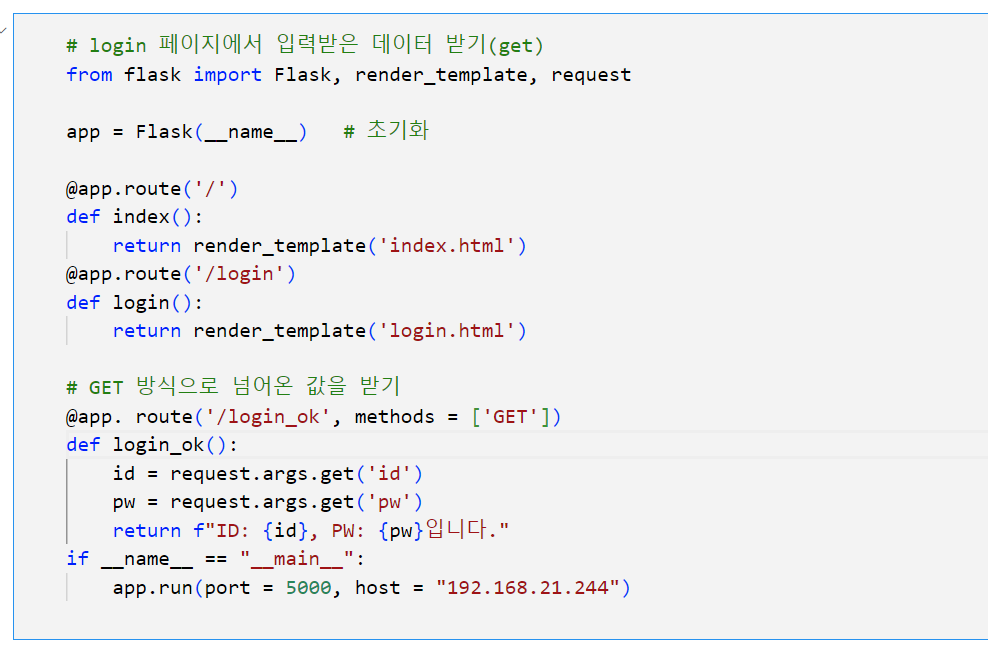Click the 'def login():' line

coord(135,302)
